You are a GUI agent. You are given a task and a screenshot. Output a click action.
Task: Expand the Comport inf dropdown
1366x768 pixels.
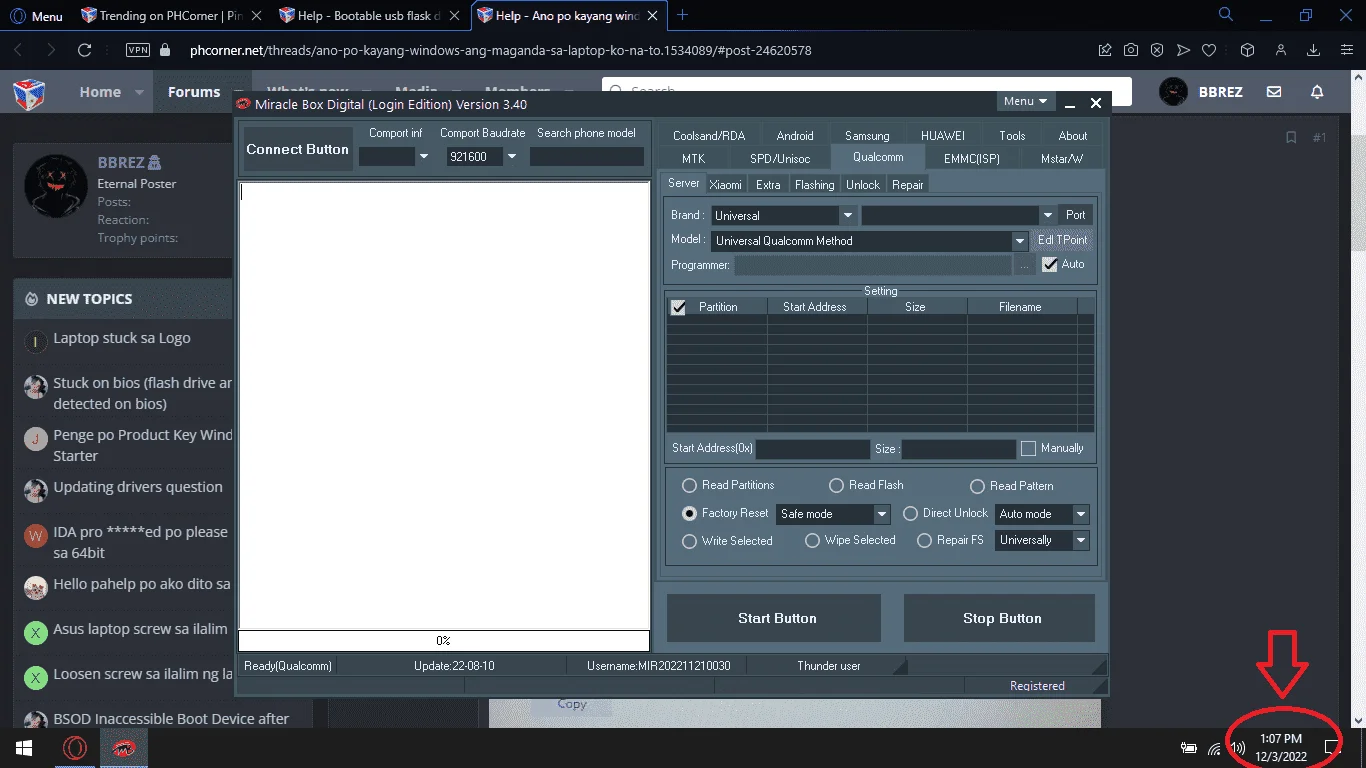(423, 157)
